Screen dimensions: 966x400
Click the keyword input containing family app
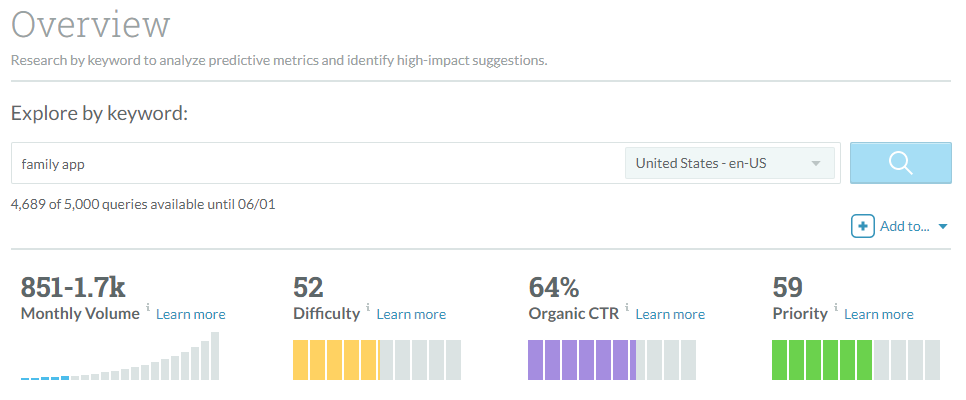point(315,163)
